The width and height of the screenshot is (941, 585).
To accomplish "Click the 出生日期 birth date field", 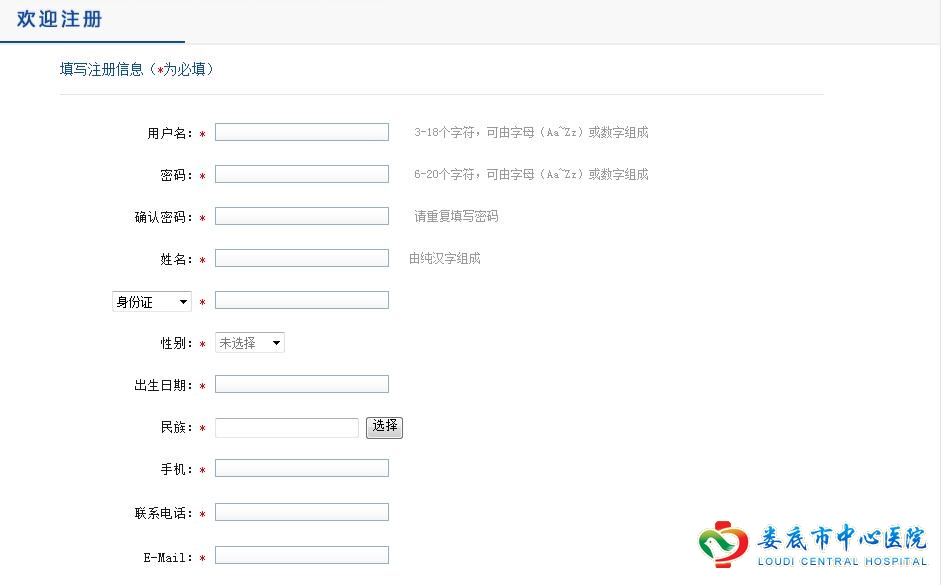I will click(302, 384).
